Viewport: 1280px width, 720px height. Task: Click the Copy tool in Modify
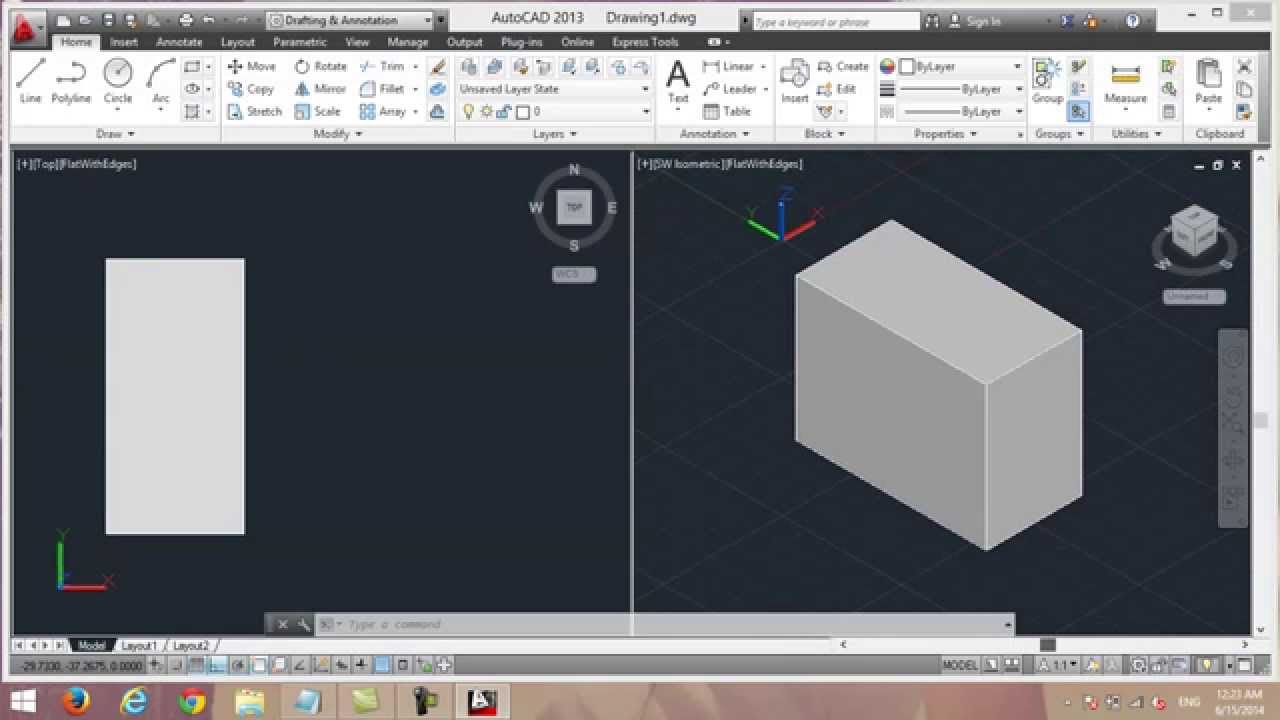250,89
